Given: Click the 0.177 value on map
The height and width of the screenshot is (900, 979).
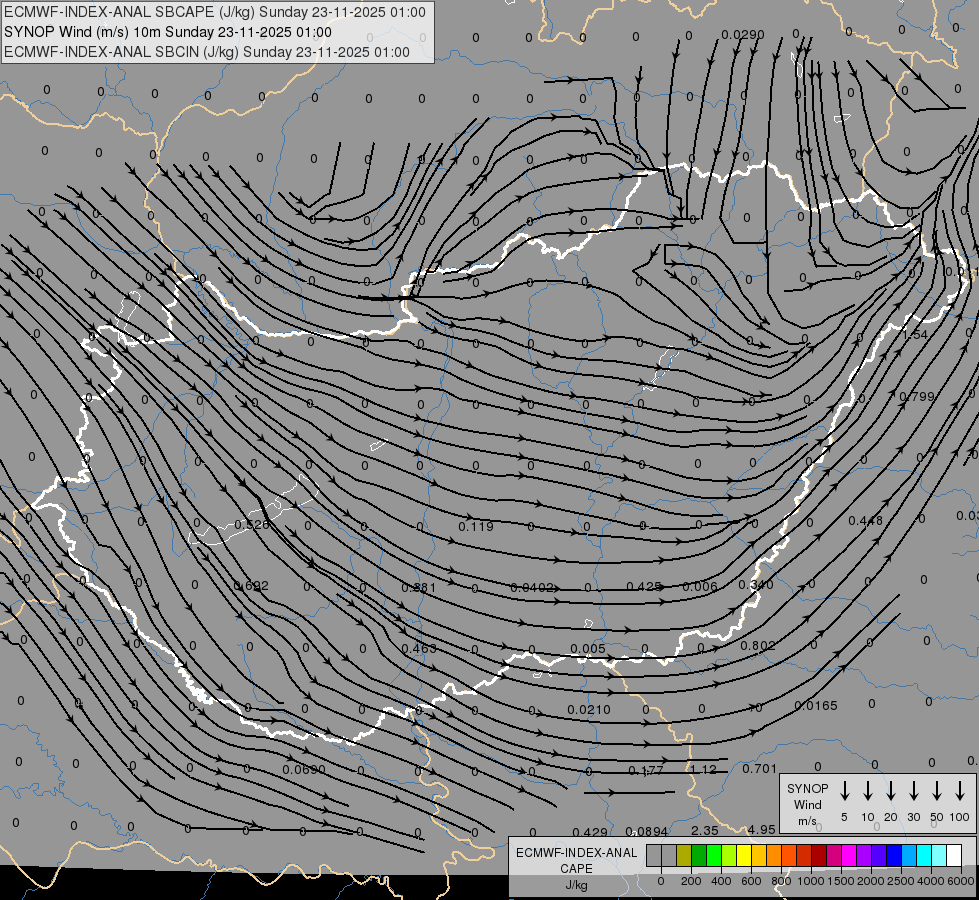Looking at the screenshot, I should (646, 771).
